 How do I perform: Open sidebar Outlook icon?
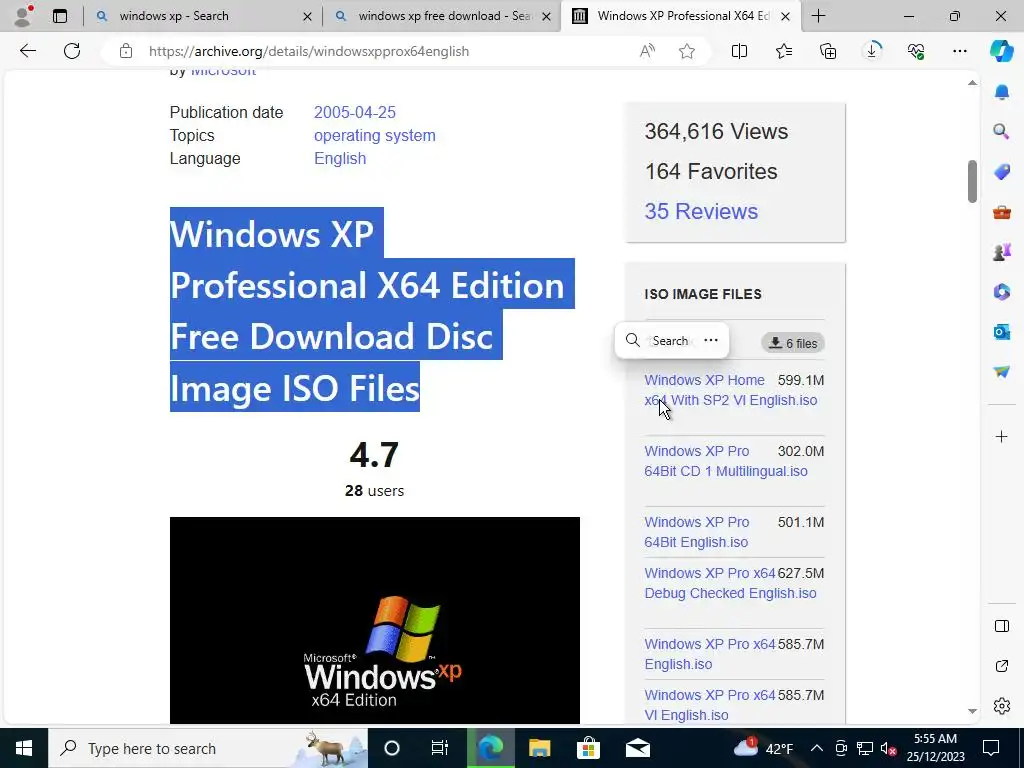pyautogui.click(x=1002, y=332)
